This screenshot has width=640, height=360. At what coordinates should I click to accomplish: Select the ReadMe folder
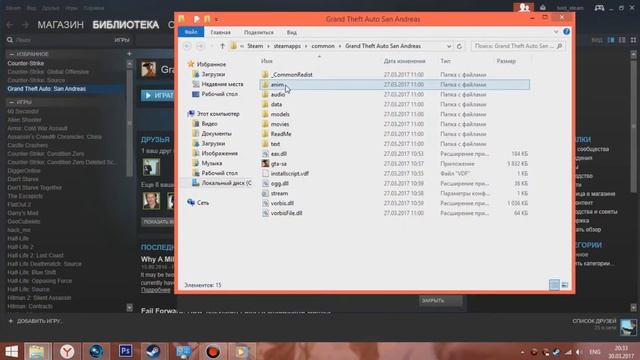click(281, 134)
